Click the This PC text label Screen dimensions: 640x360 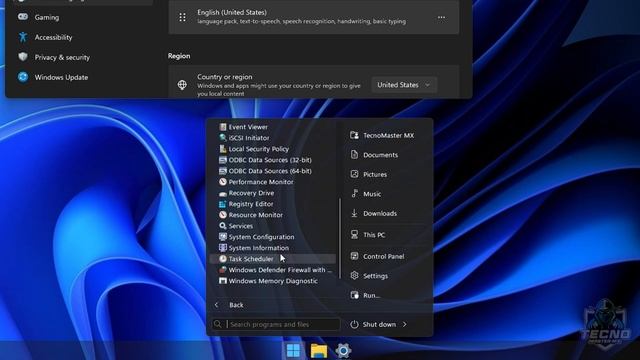click(374, 235)
